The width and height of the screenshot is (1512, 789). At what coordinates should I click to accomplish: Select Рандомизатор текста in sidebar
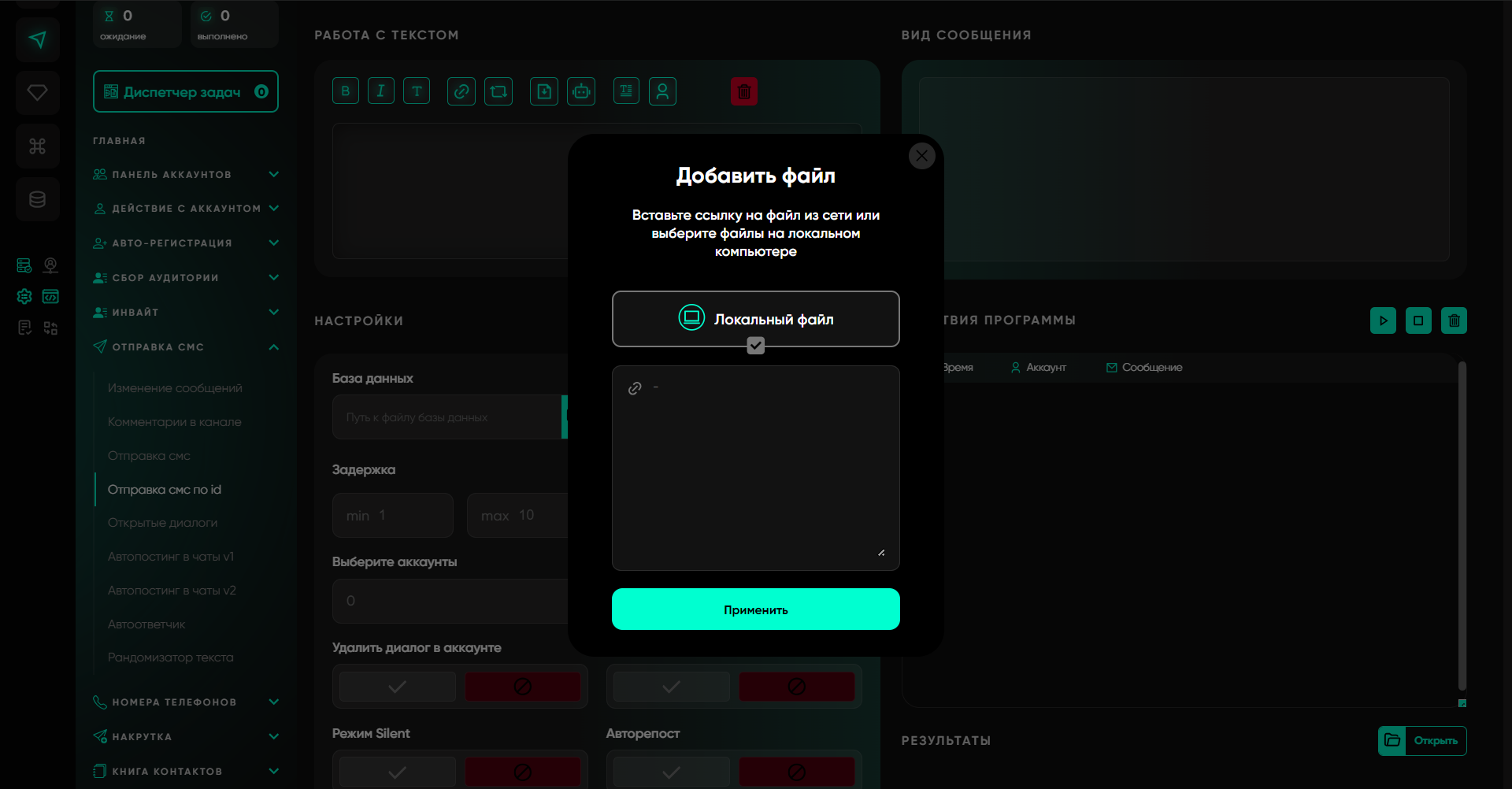coord(171,657)
